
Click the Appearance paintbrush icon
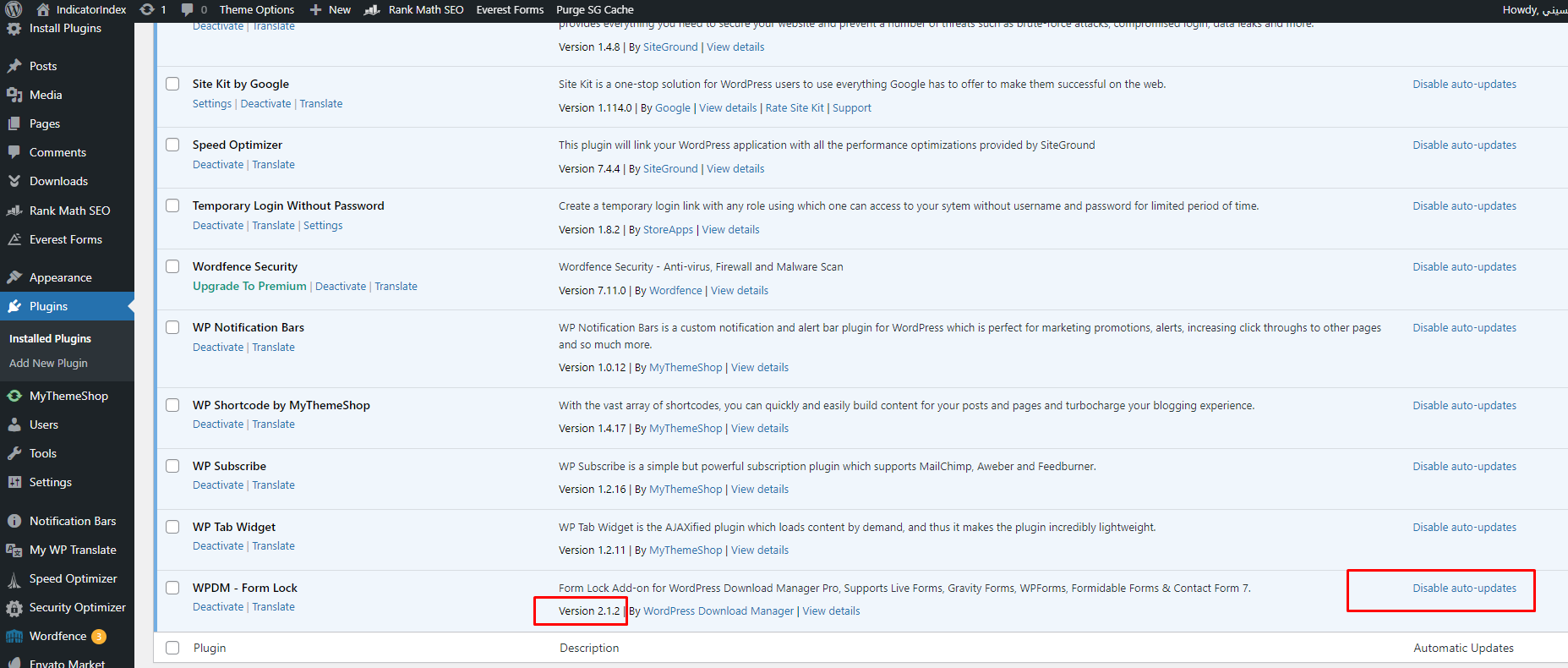click(x=14, y=277)
